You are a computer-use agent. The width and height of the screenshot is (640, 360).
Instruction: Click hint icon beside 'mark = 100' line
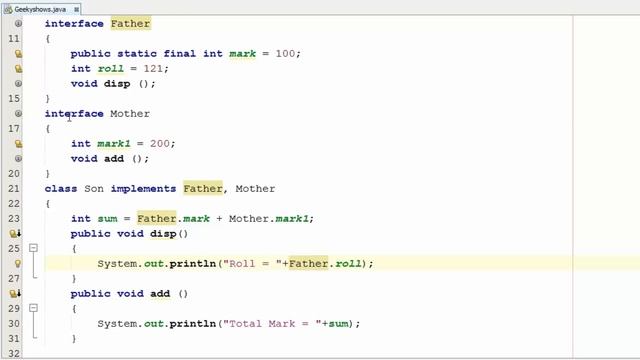pyautogui.click(x=18, y=53)
